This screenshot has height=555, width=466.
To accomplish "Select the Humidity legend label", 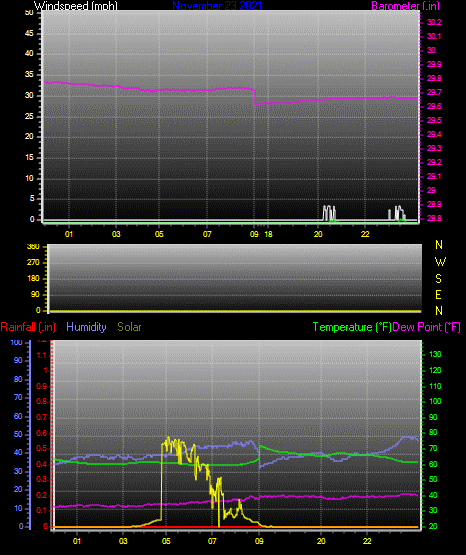I will click(86, 327).
